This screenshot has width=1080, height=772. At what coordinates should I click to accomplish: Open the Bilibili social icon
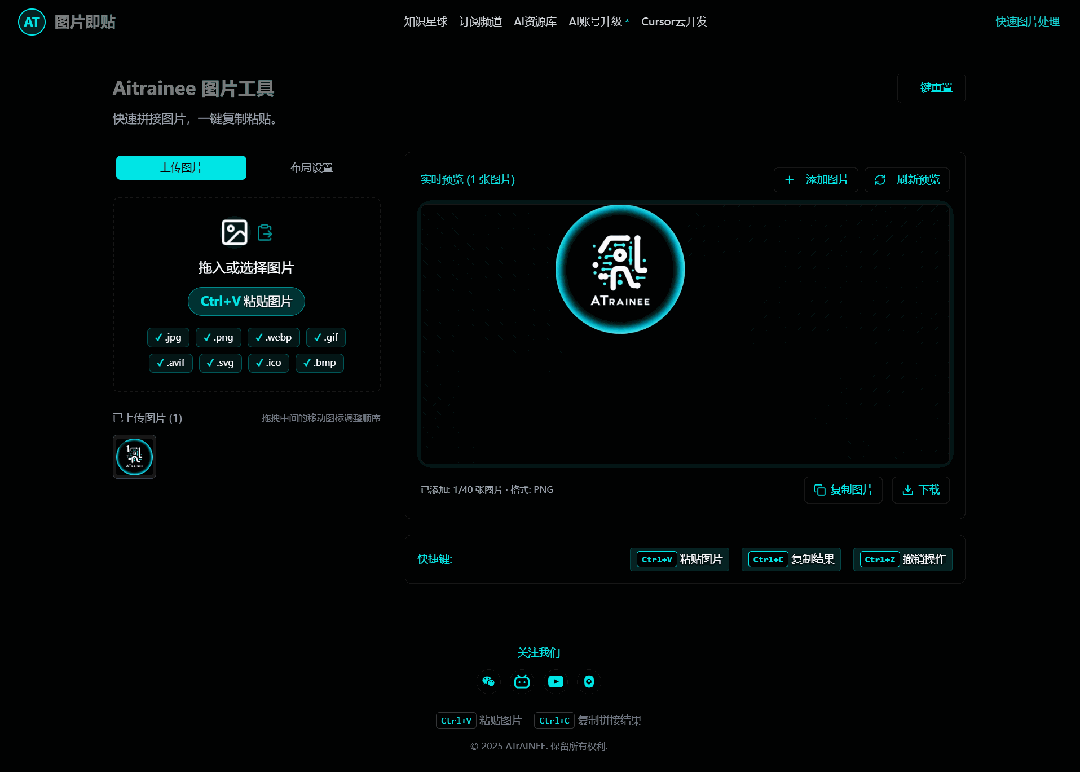click(522, 682)
